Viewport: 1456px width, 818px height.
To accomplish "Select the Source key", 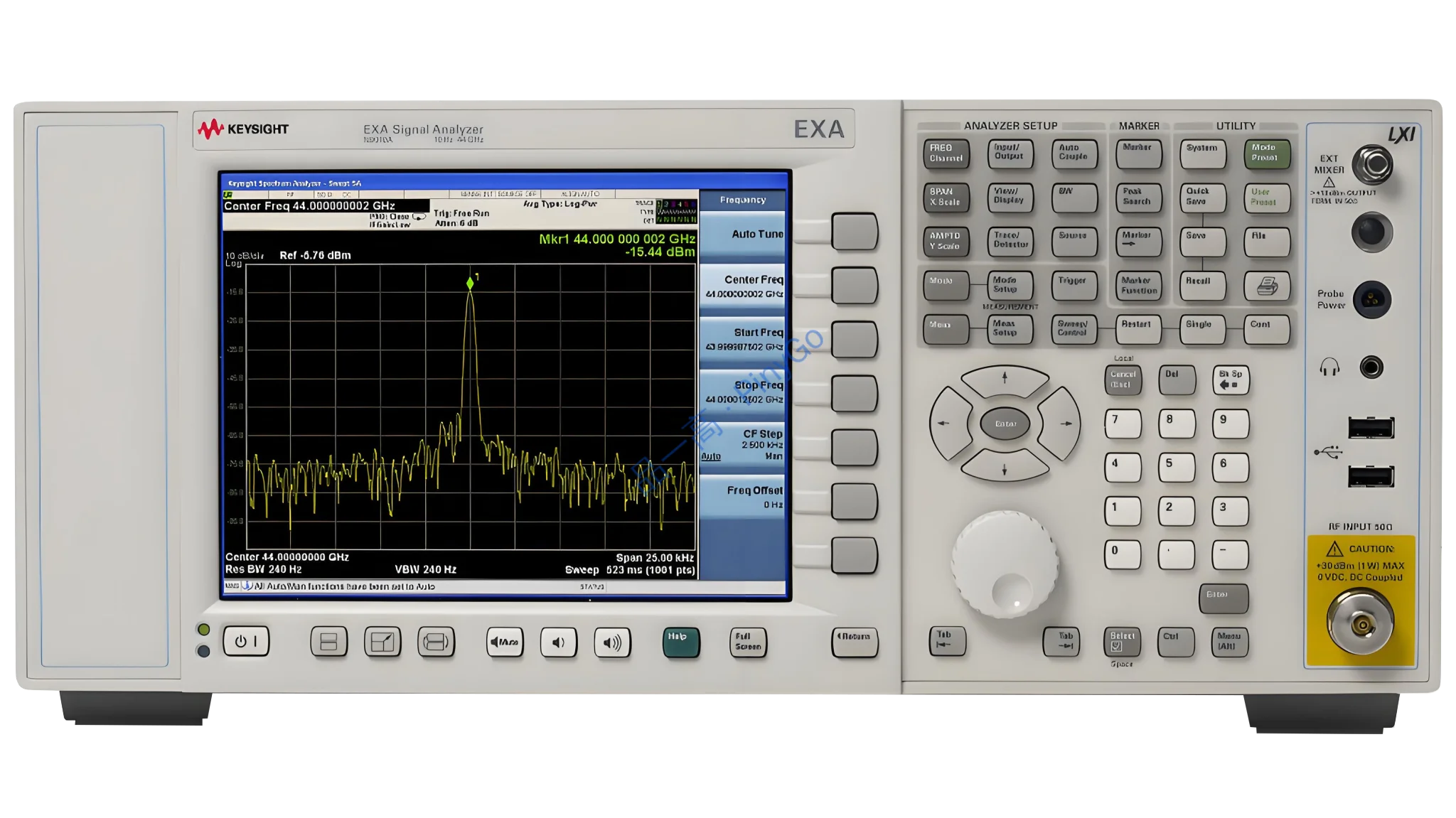I will click(x=1074, y=241).
